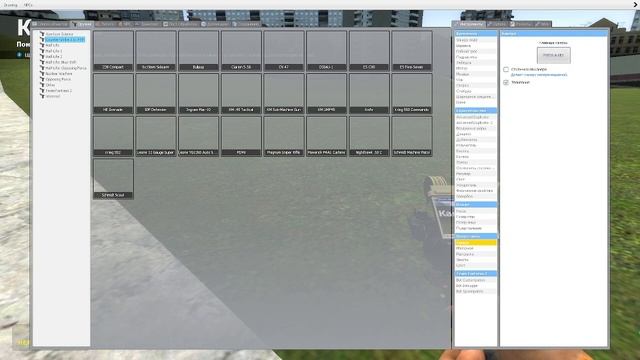
Task: Spawn the Leone 12 Gauge Super shotgun
Action: [x=156, y=136]
